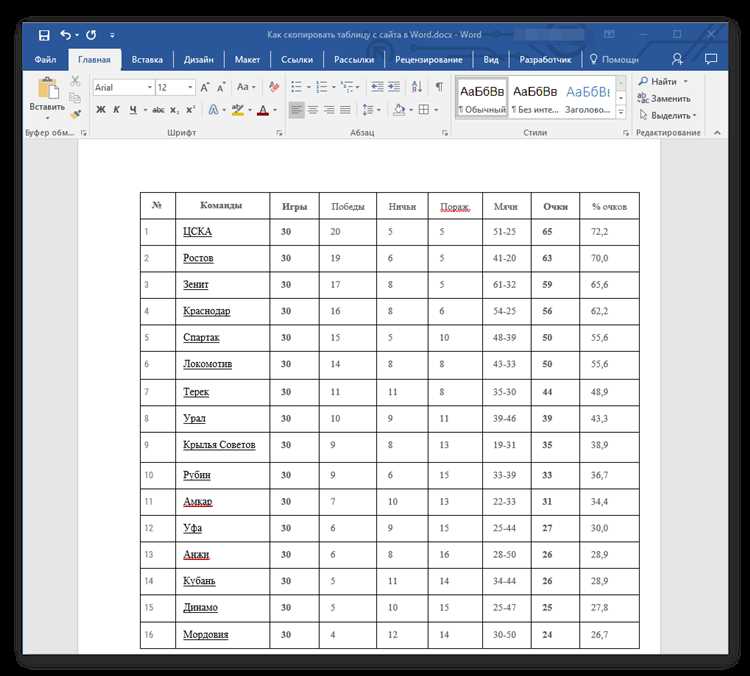The width and height of the screenshot is (750, 676).
Task: Switch to the Вид ribbon tab
Action: pyautogui.click(x=491, y=60)
